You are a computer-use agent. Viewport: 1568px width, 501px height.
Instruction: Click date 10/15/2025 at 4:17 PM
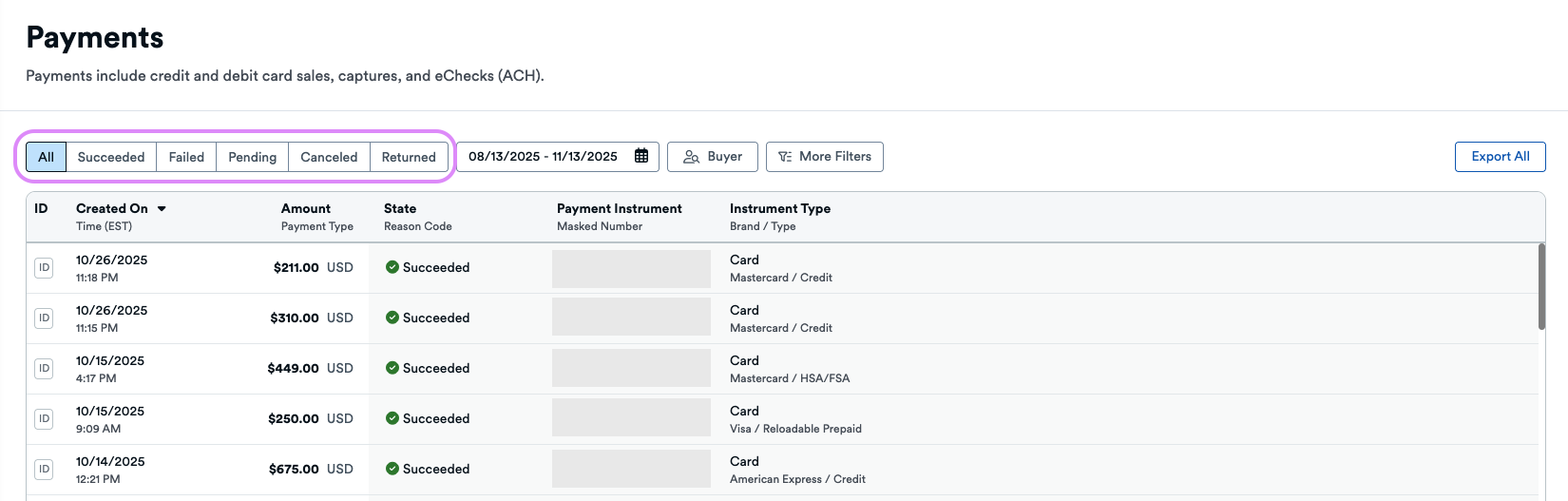(x=110, y=369)
